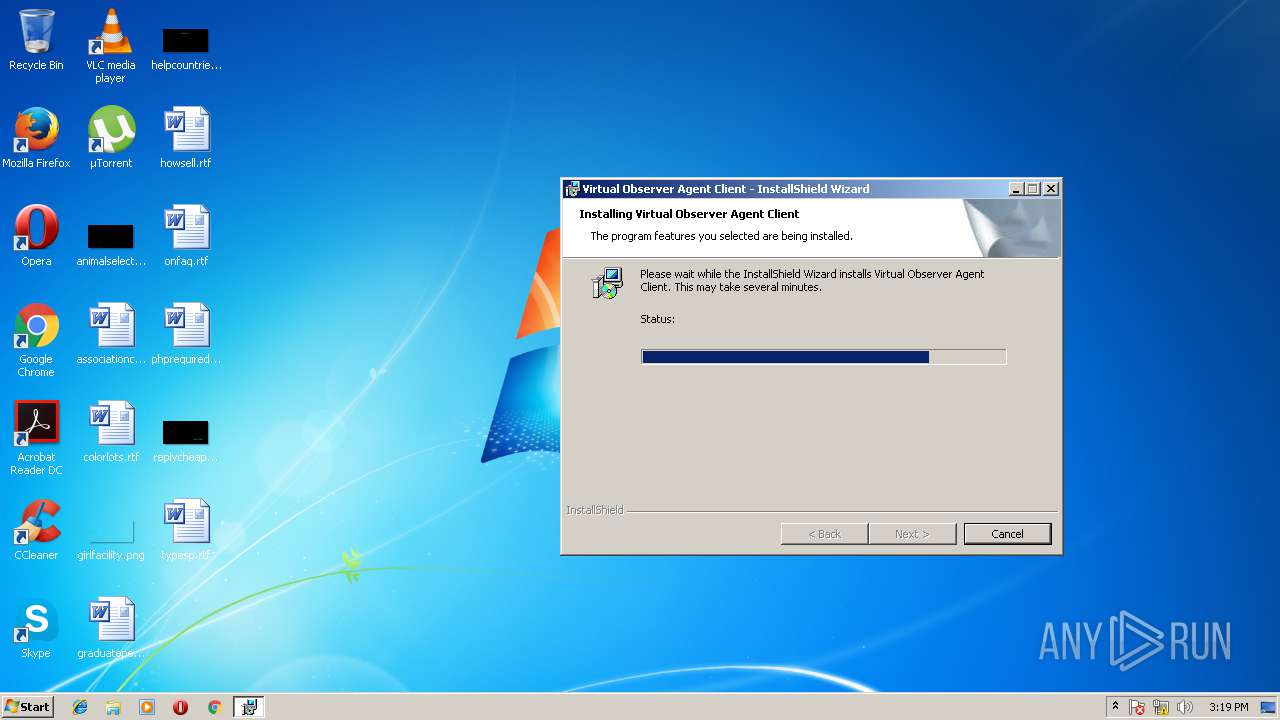Select the helpcountrie... desktop file
Screen dimensions: 1280x720
click(x=186, y=48)
